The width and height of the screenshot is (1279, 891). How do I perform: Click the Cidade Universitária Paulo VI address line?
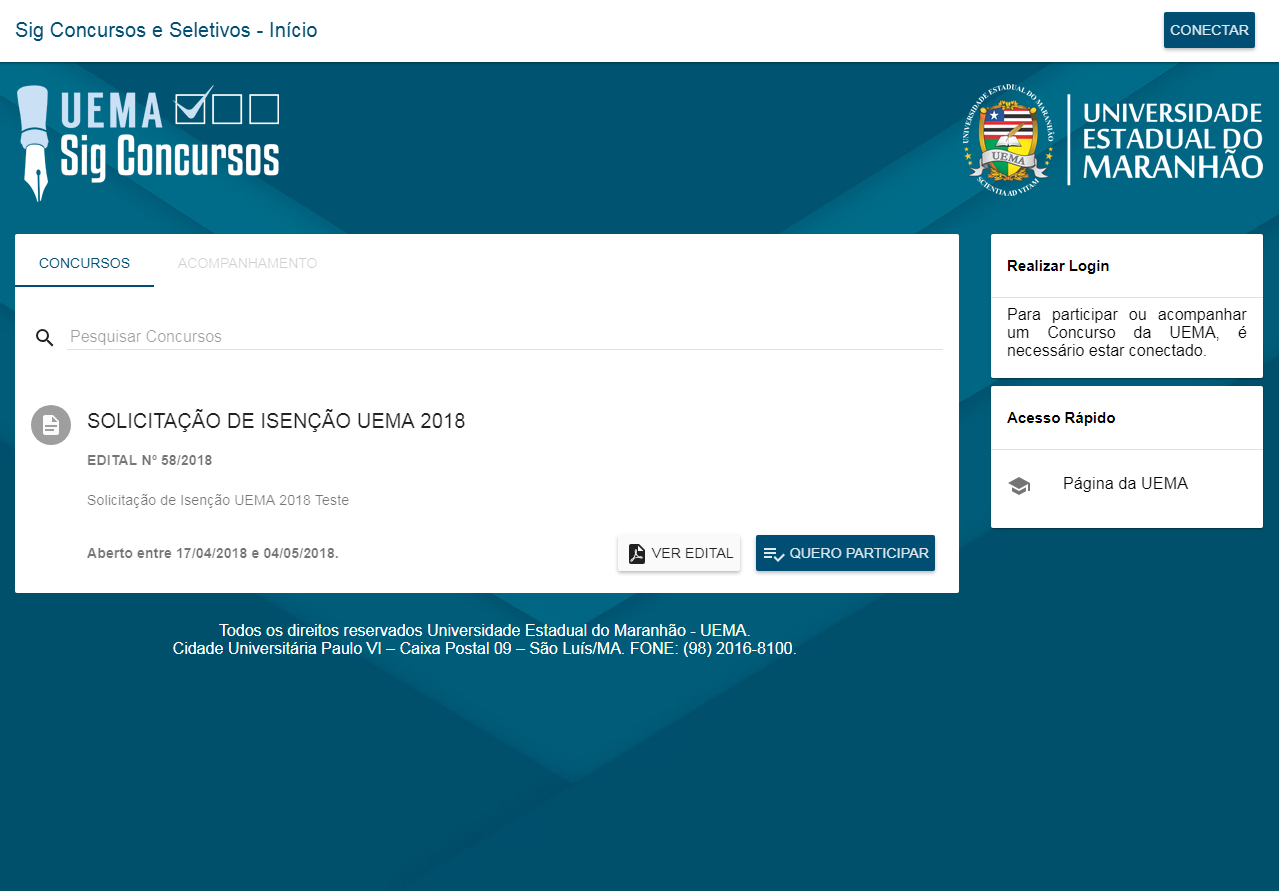485,648
